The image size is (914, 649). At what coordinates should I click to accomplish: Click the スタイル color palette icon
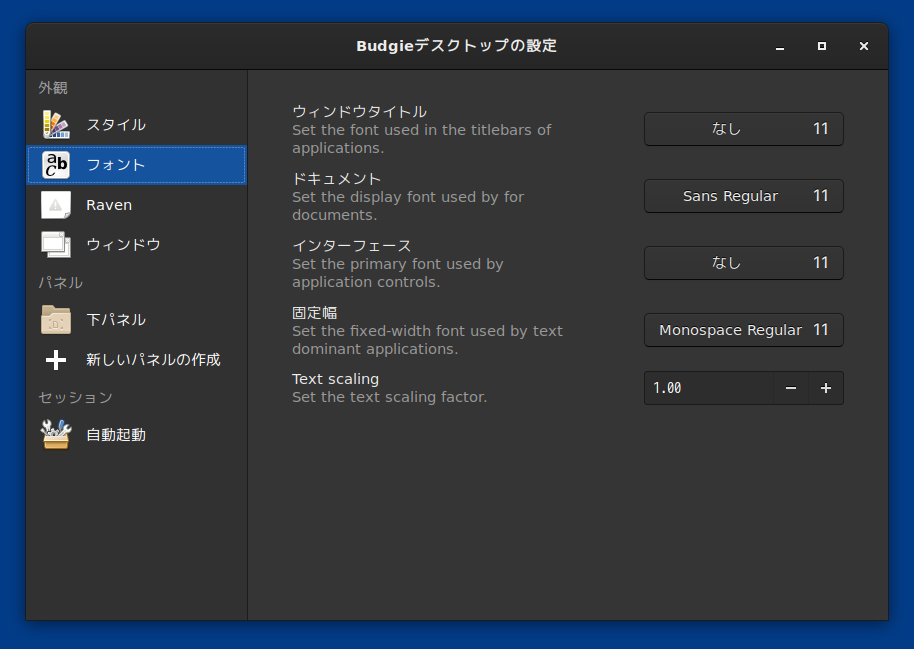pyautogui.click(x=56, y=125)
